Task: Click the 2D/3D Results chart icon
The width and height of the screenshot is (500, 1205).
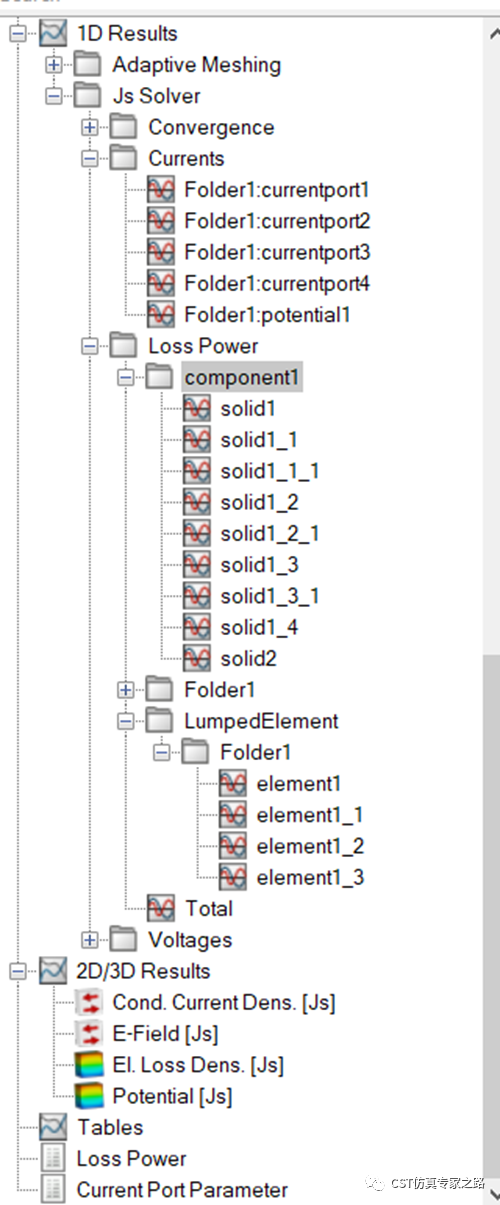Action: 54,971
